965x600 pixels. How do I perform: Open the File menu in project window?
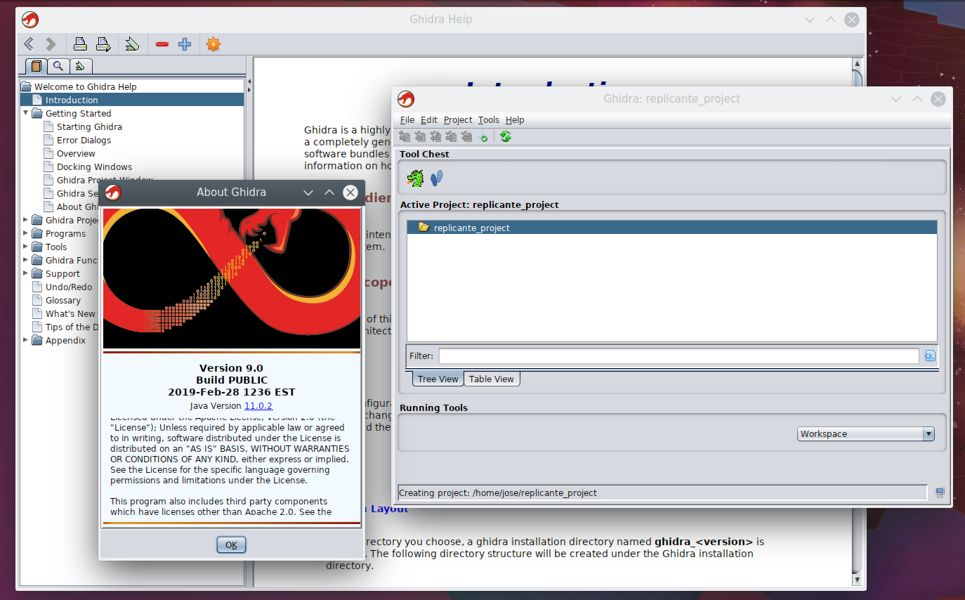click(407, 120)
